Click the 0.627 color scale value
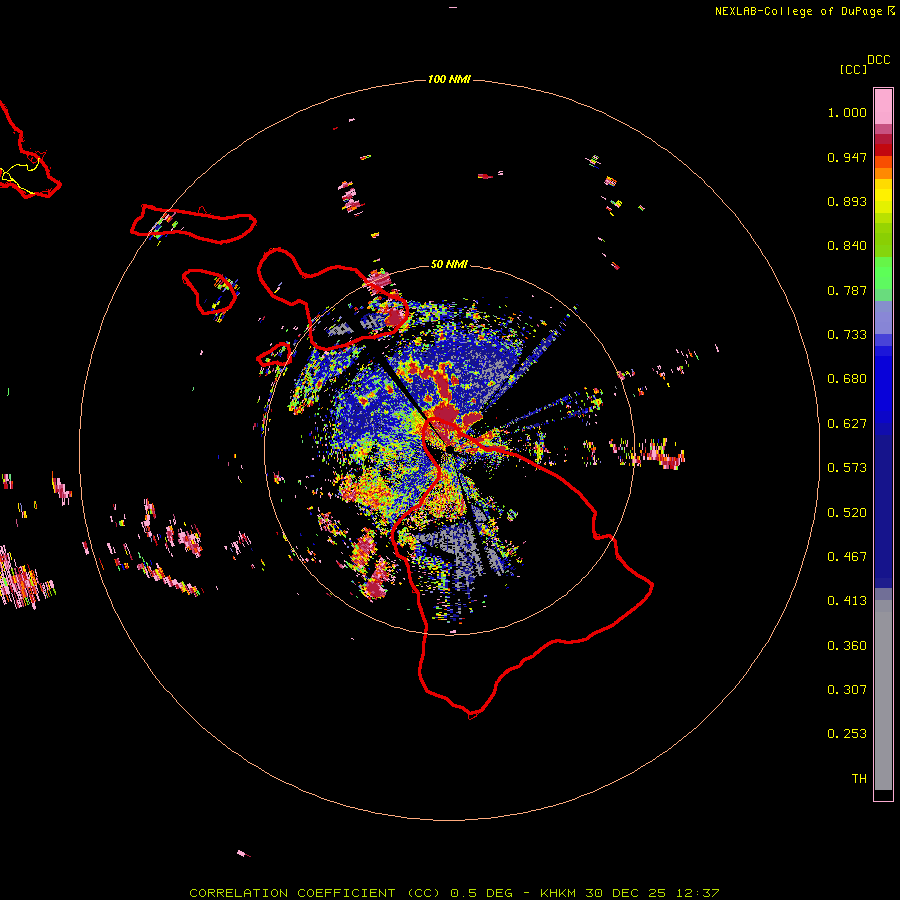The image size is (900, 900). click(x=847, y=424)
